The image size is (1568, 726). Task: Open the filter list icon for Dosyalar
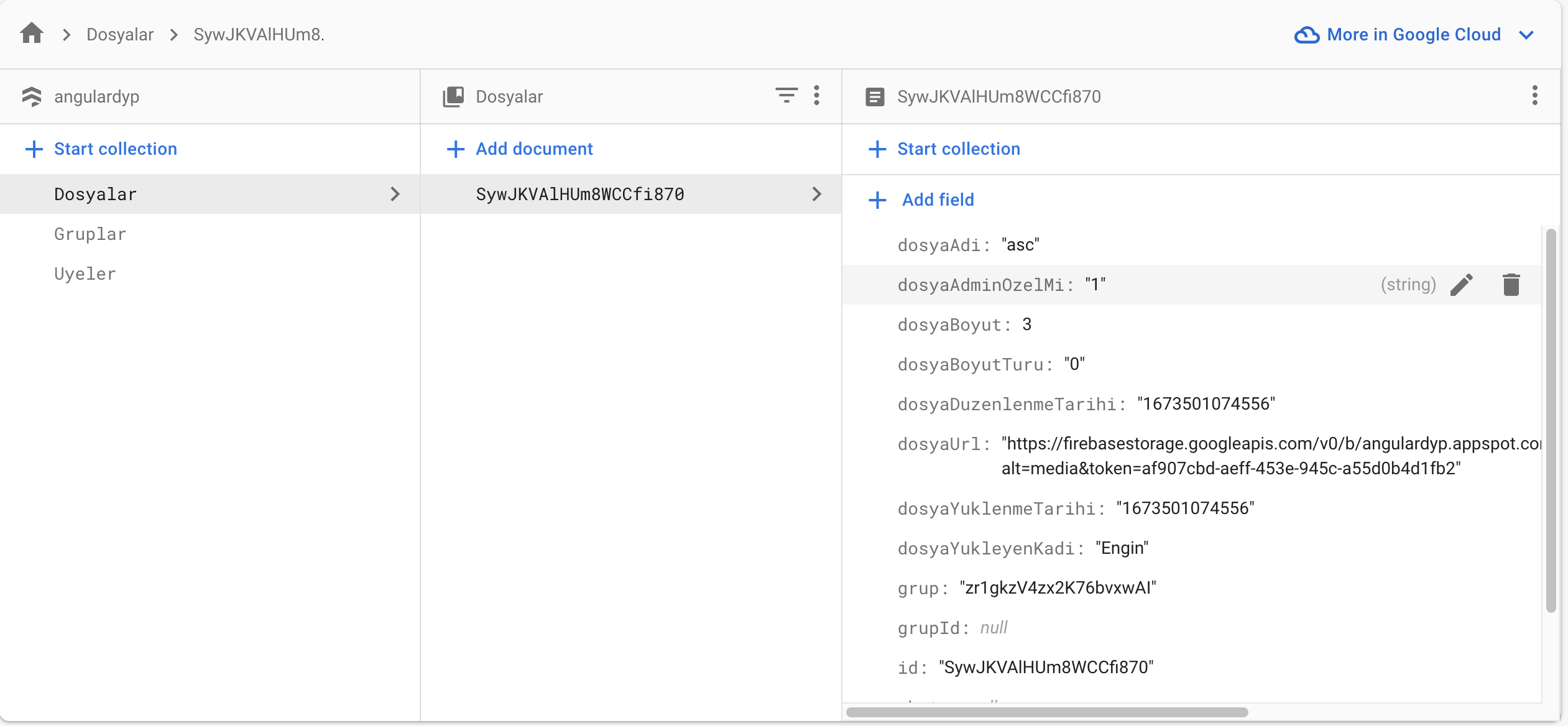786,95
